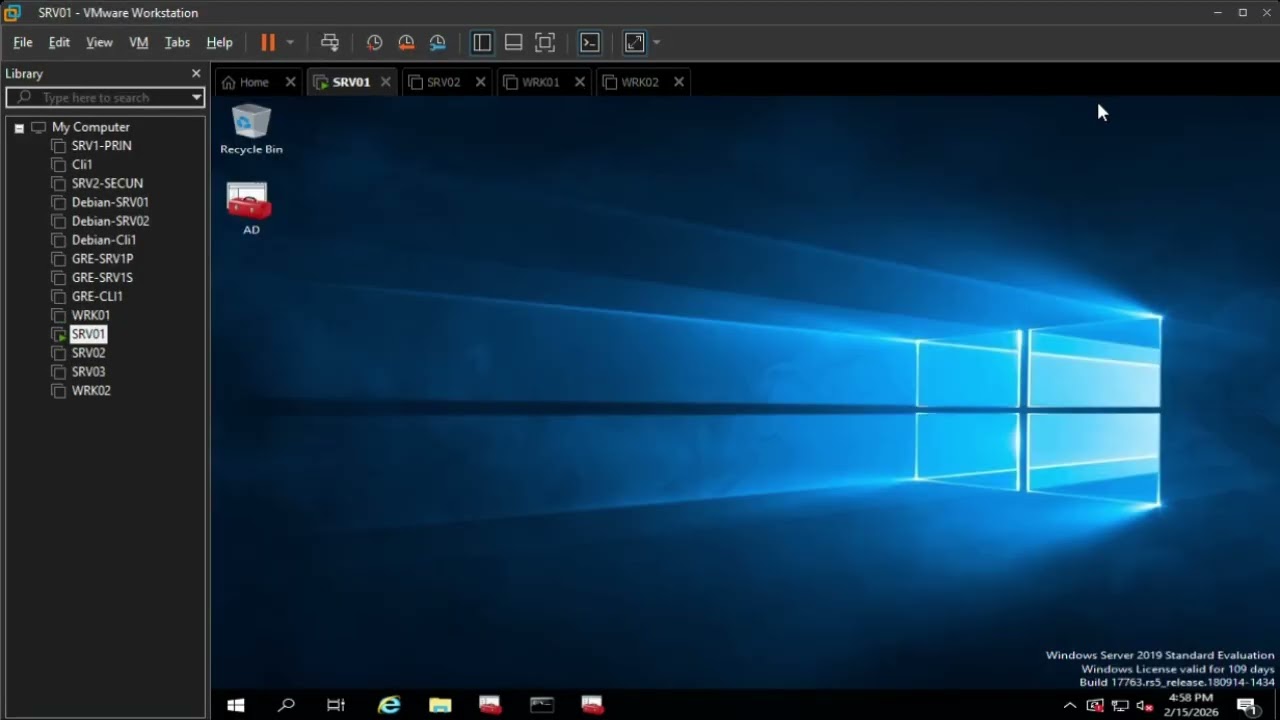Viewport: 1280px width, 720px height.
Task: Click the SRV01 tab label
Action: (x=351, y=82)
